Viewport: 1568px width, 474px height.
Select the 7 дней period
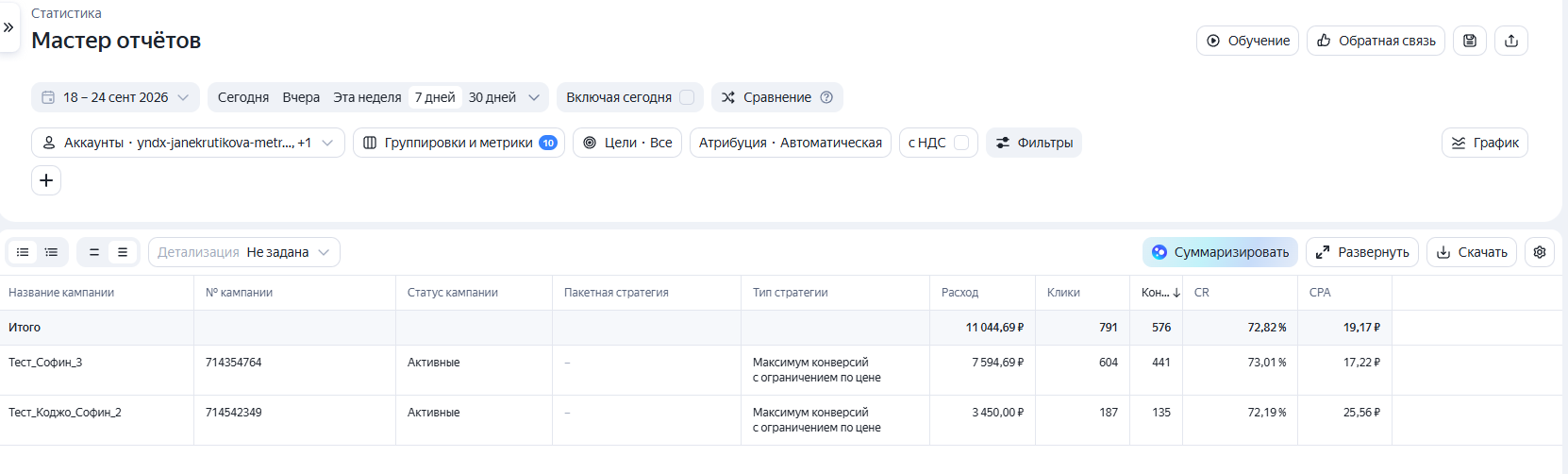coord(435,97)
